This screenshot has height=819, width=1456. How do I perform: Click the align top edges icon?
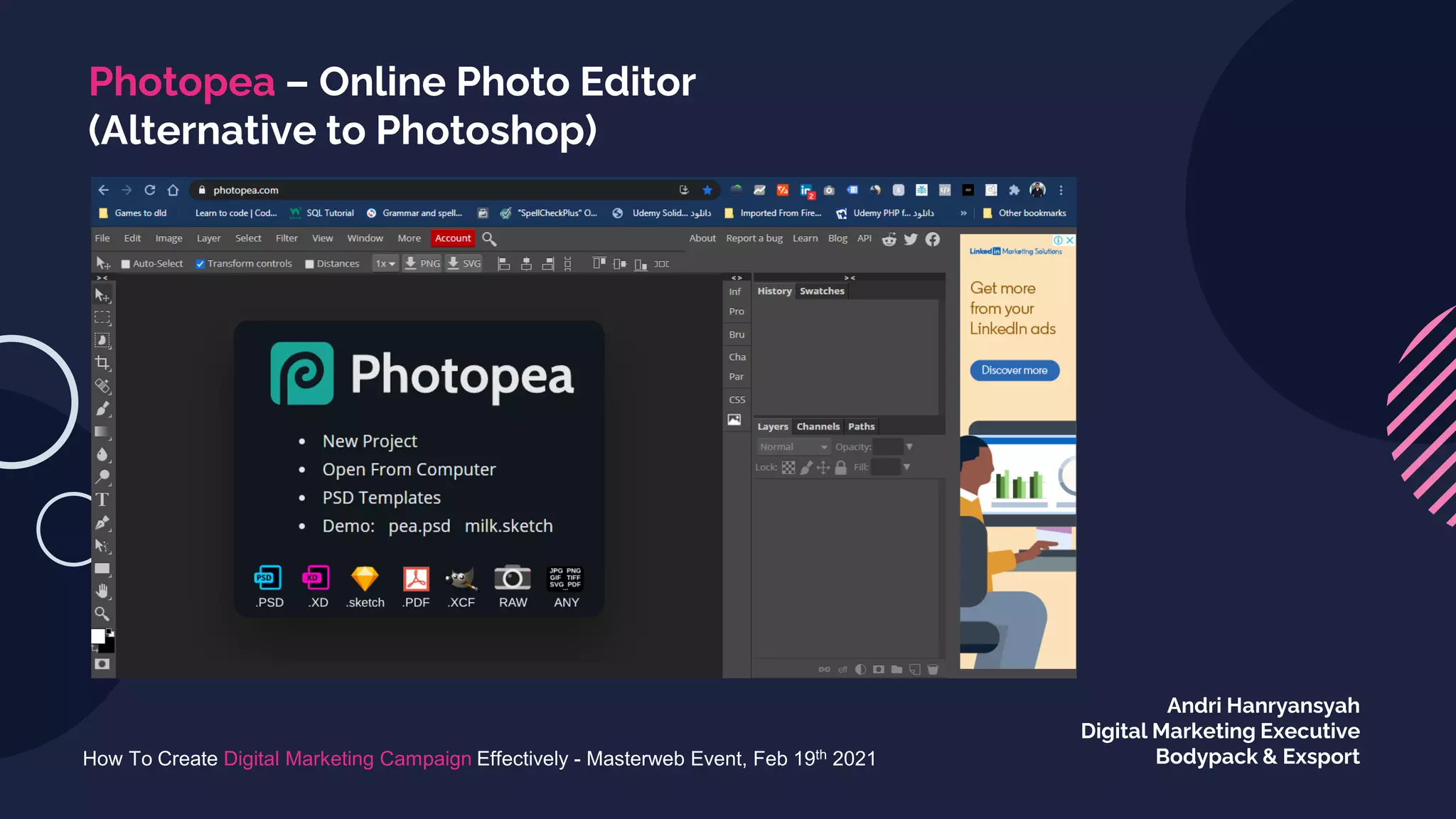599,264
